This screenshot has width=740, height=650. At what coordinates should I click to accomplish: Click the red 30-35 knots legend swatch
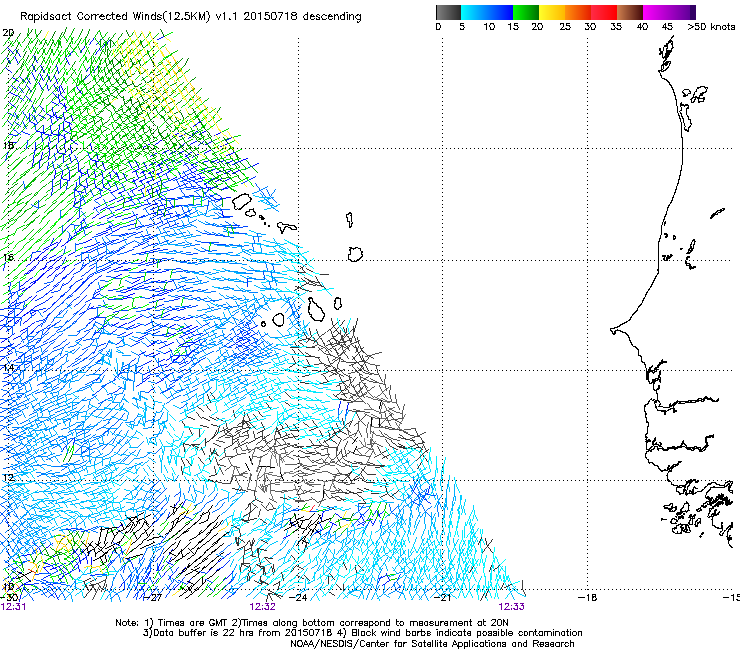click(604, 12)
